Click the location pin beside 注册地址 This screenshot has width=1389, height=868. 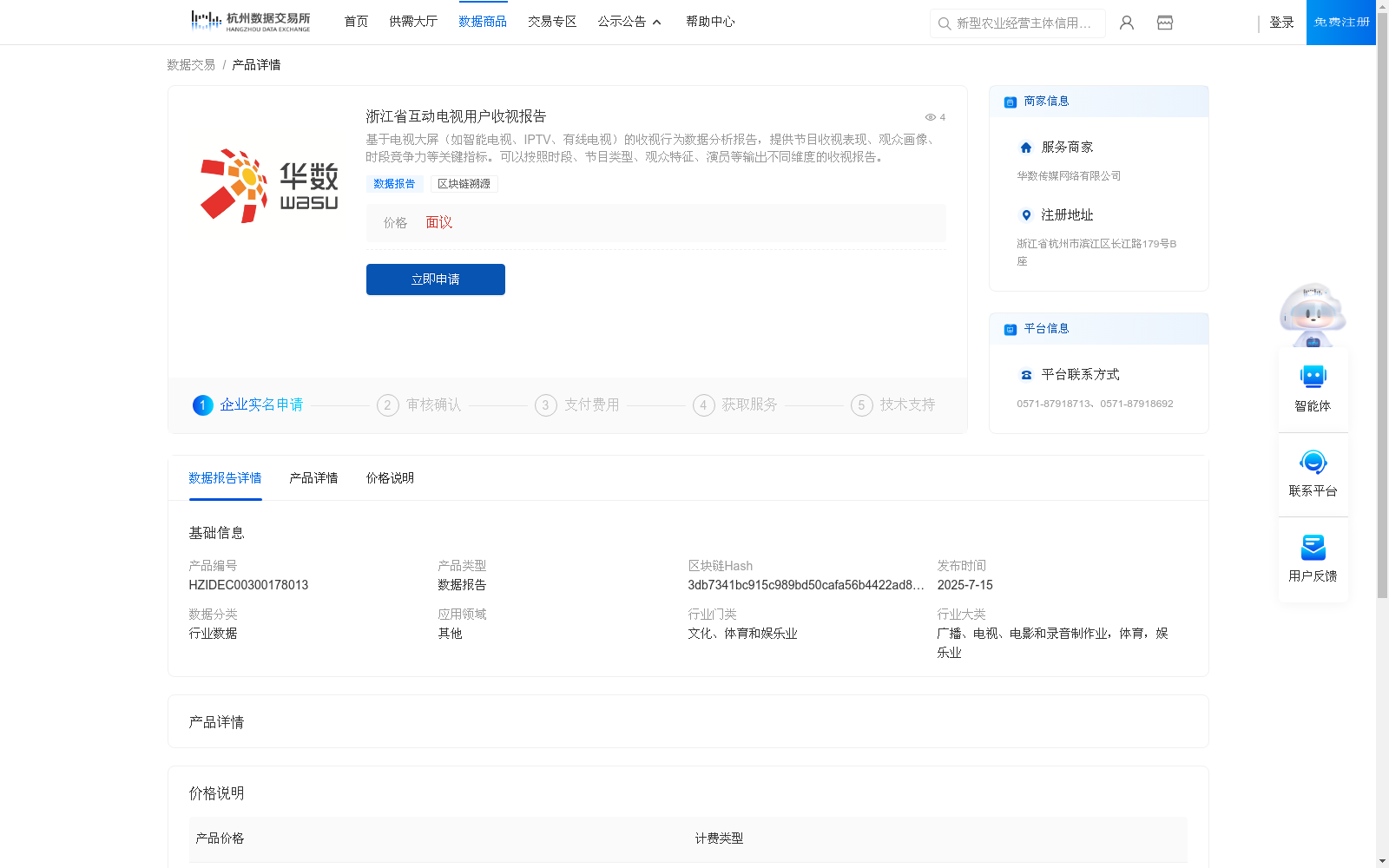point(1025,215)
